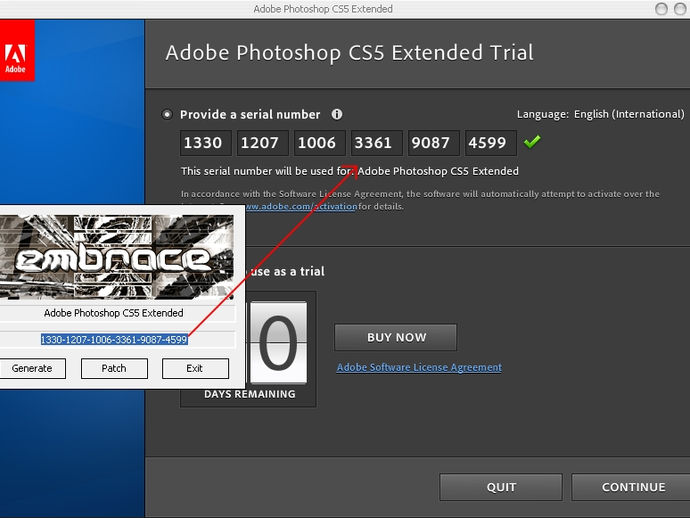Click the serial field containing 3361
Viewport: 690px width, 518px height.
coord(377,143)
